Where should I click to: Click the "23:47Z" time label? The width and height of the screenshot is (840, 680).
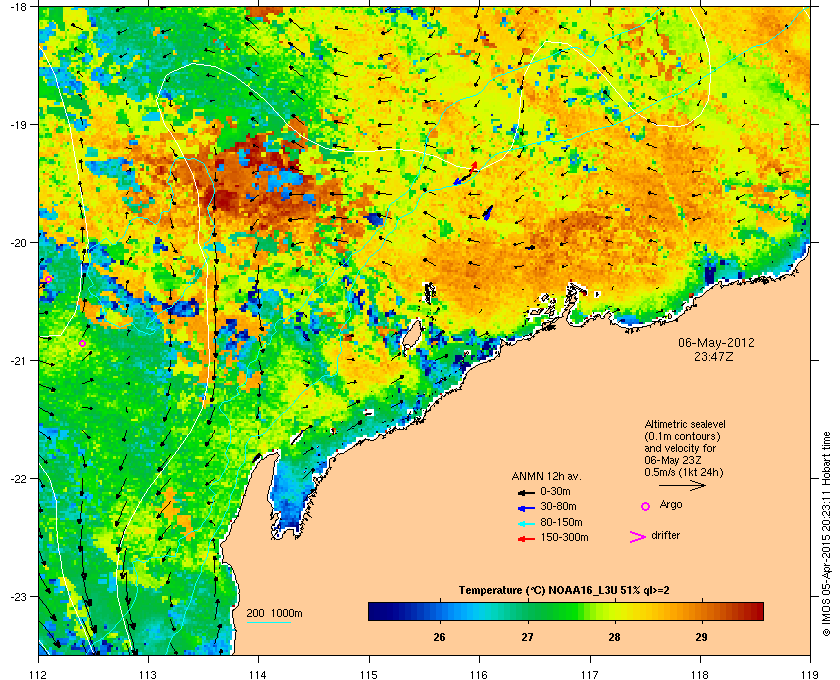point(714,356)
